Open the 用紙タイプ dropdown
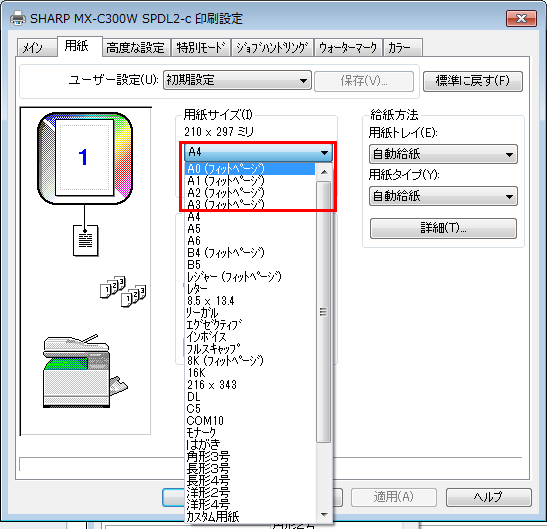547x529 pixels. (443, 196)
